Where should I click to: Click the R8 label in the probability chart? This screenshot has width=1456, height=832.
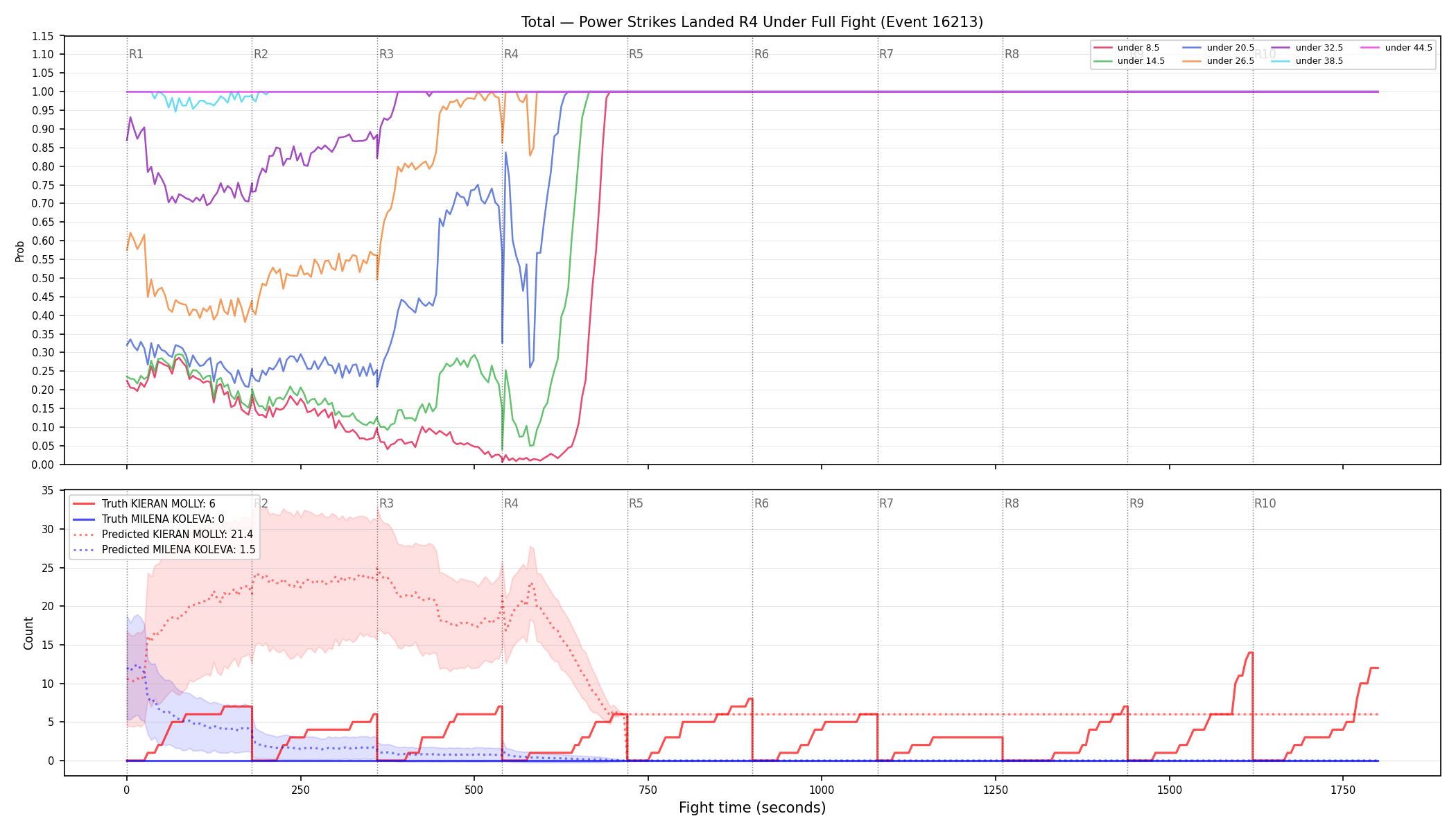point(1012,54)
